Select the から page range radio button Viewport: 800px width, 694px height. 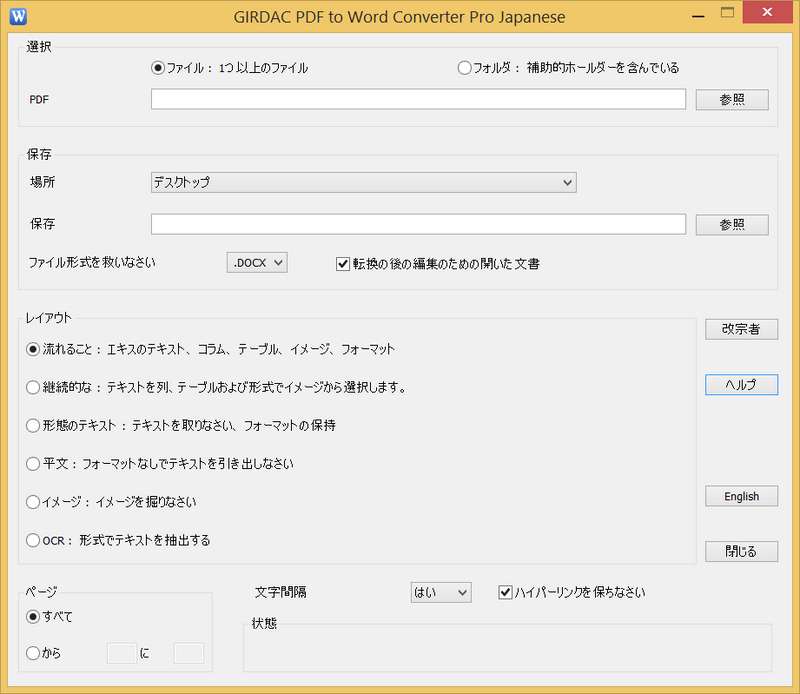click(x=33, y=653)
